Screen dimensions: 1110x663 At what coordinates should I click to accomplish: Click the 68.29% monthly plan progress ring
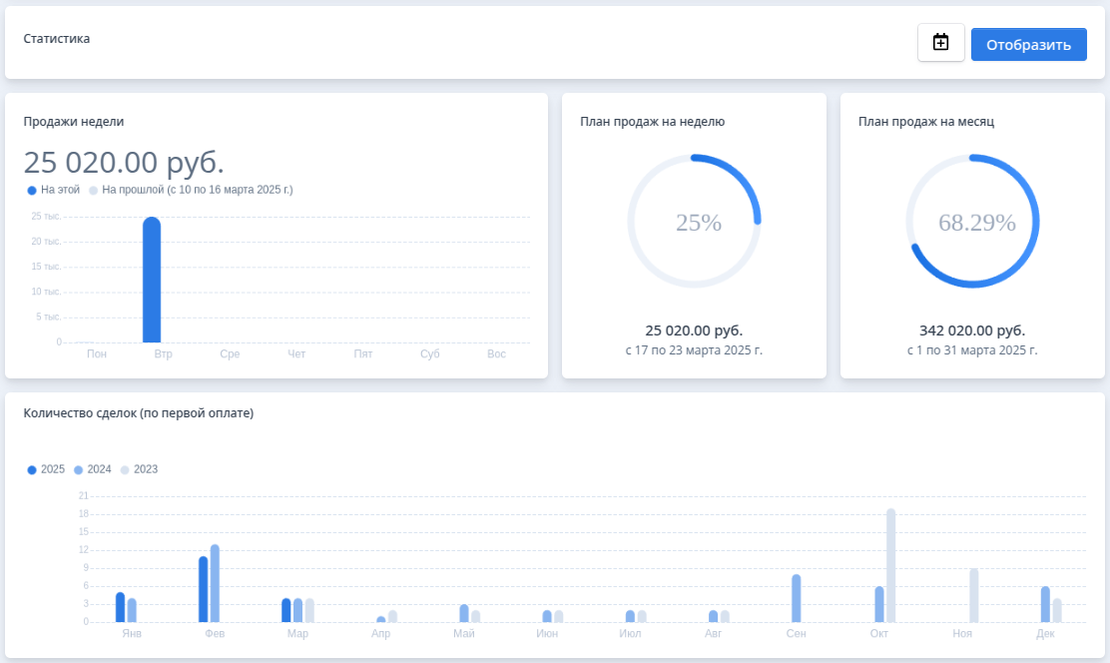coord(972,222)
